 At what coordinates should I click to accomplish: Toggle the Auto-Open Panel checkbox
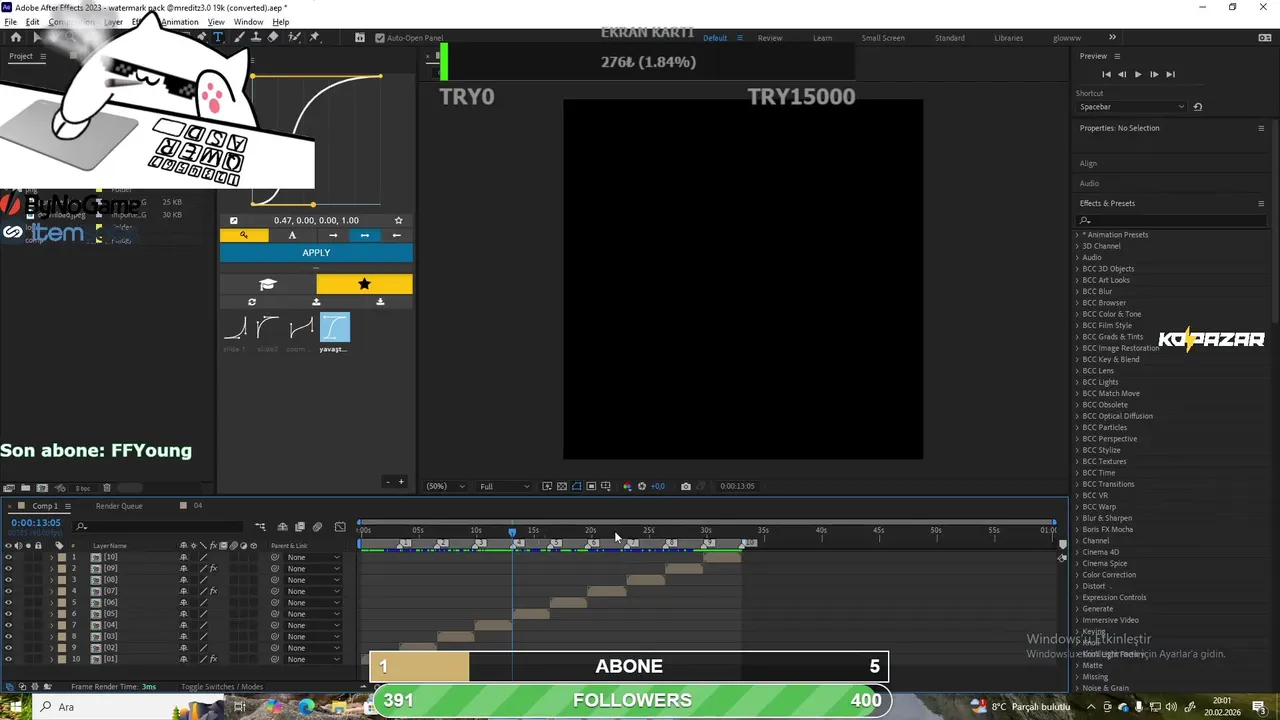[380, 38]
